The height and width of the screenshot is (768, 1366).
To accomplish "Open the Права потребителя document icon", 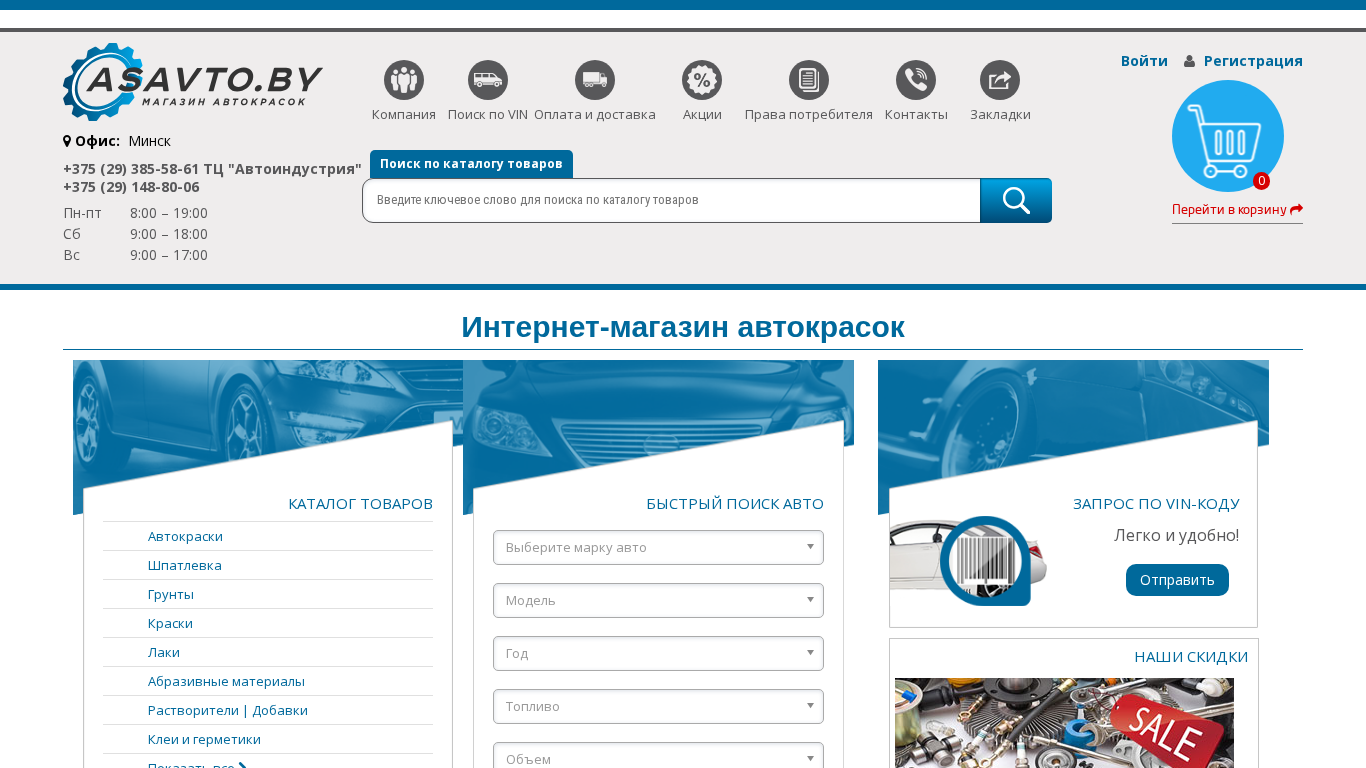I will [809, 80].
